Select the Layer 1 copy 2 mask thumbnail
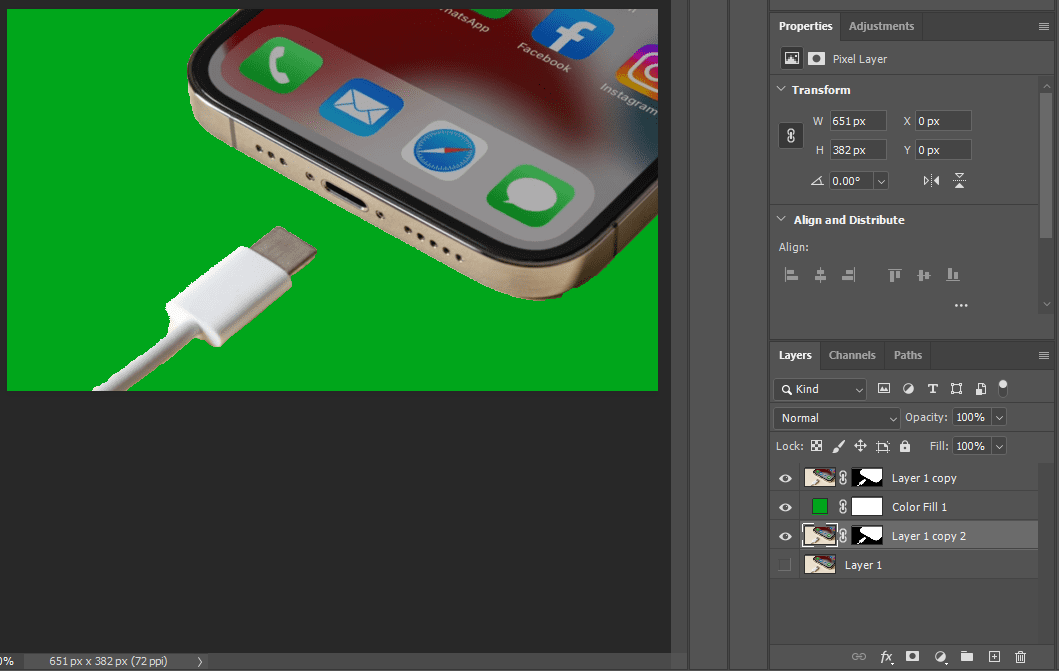The height and width of the screenshot is (671, 1059). 867,536
